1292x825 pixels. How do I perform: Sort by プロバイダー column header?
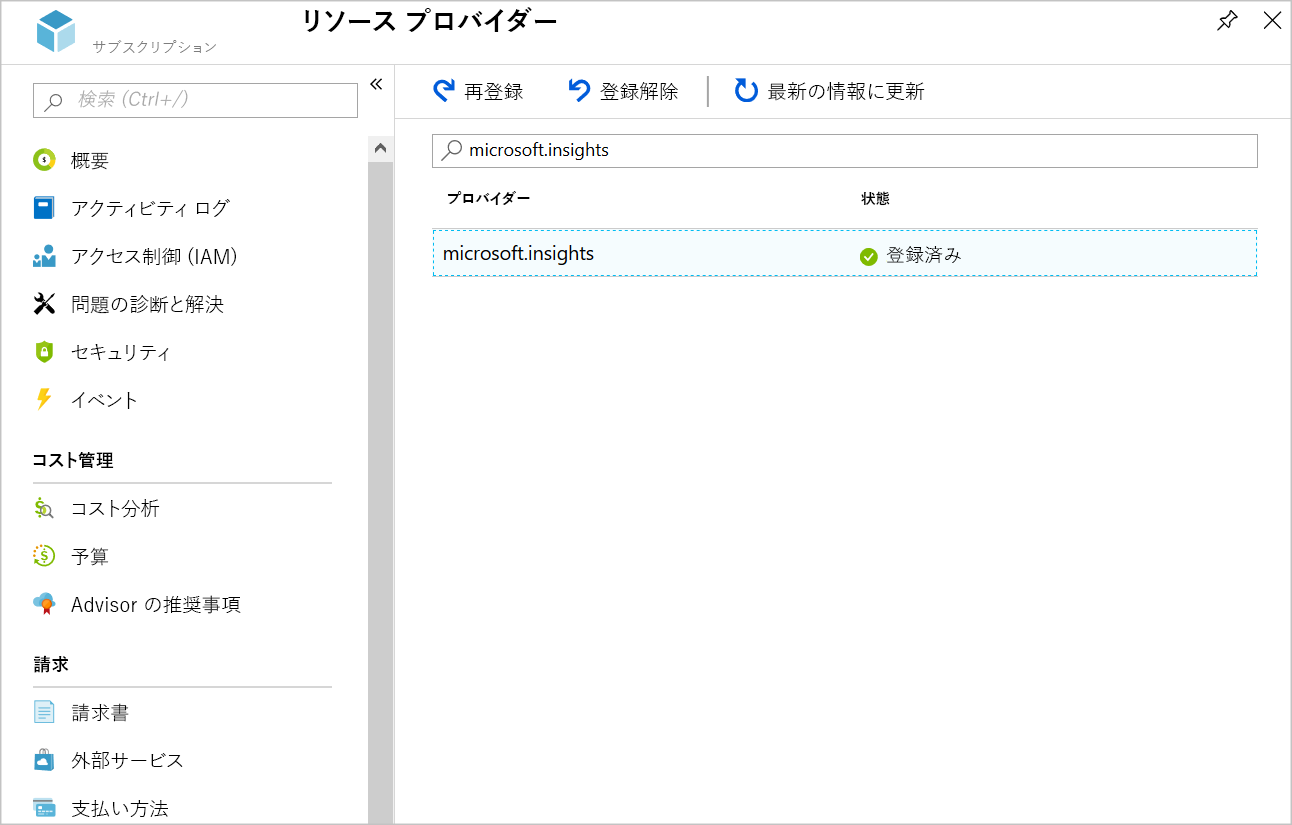pos(488,199)
